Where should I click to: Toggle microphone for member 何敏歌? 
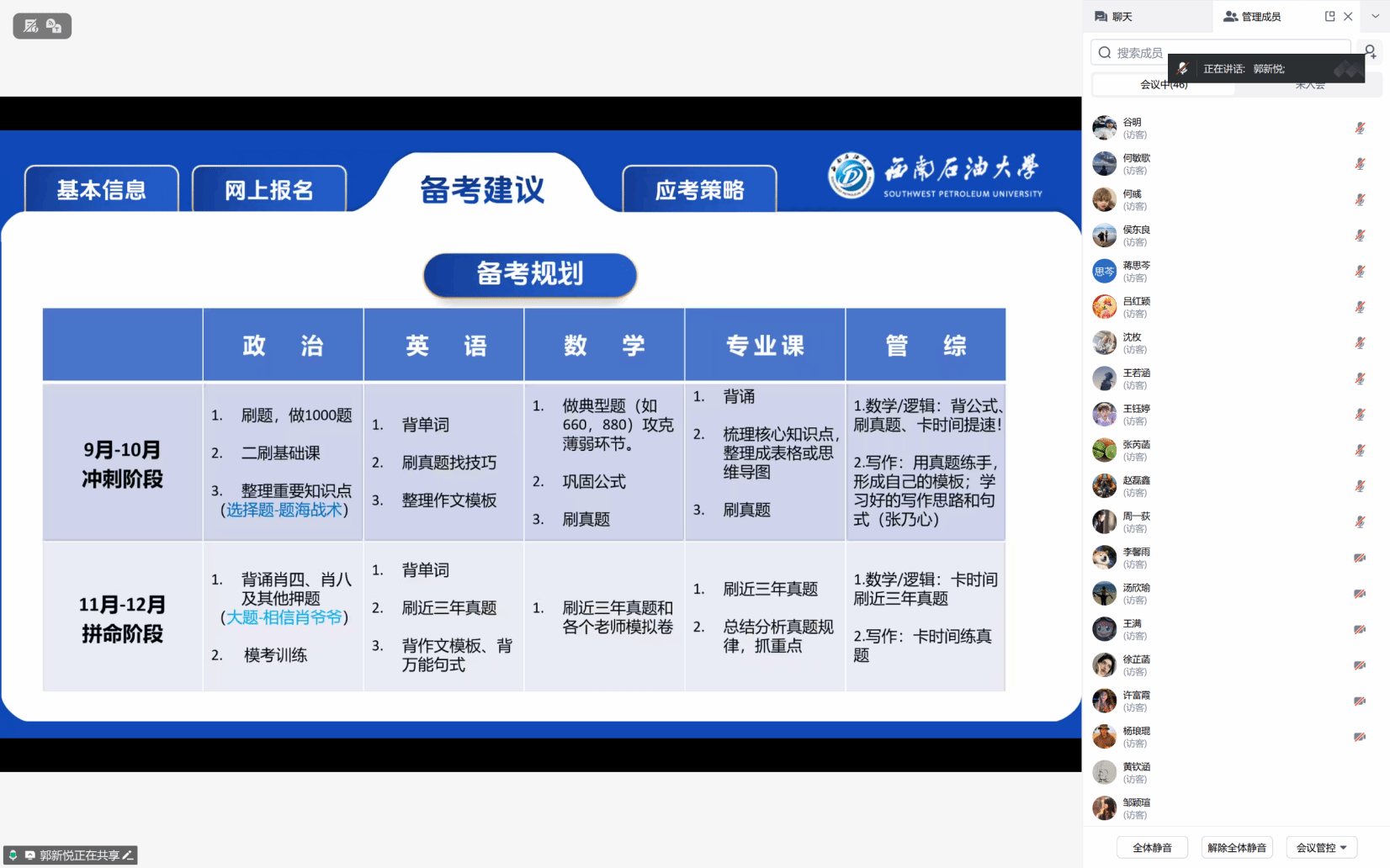pyautogui.click(x=1360, y=164)
